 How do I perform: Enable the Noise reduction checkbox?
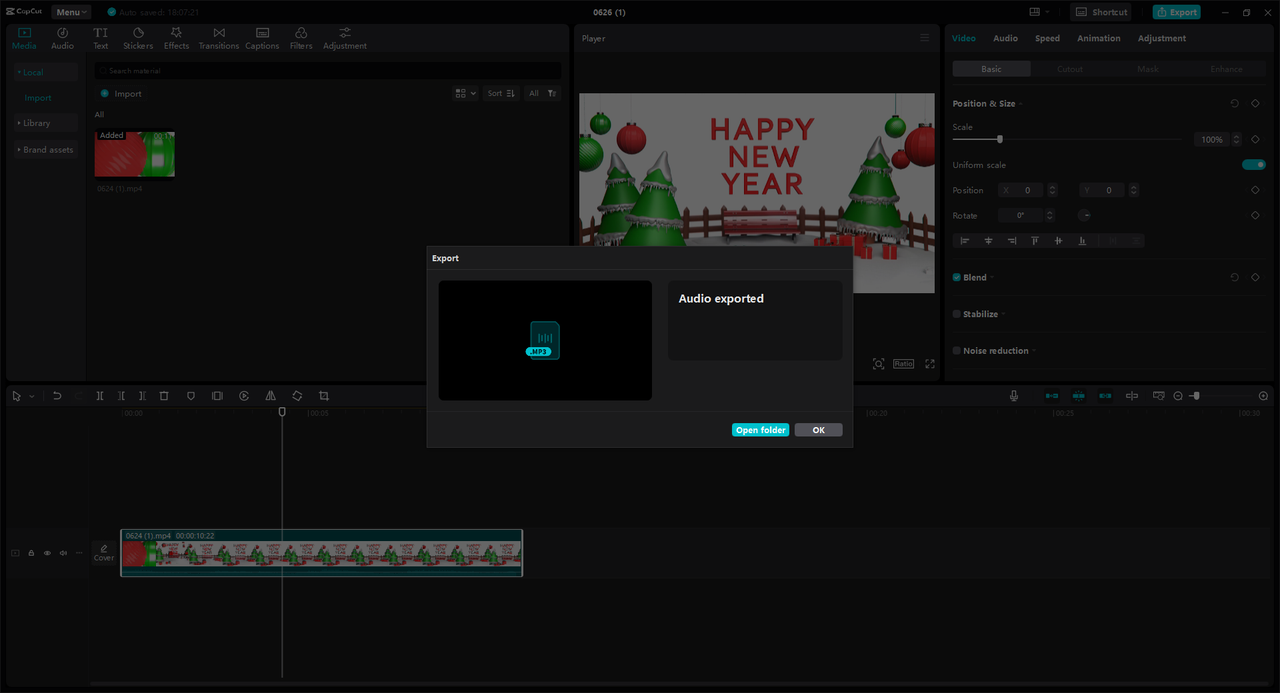point(957,351)
